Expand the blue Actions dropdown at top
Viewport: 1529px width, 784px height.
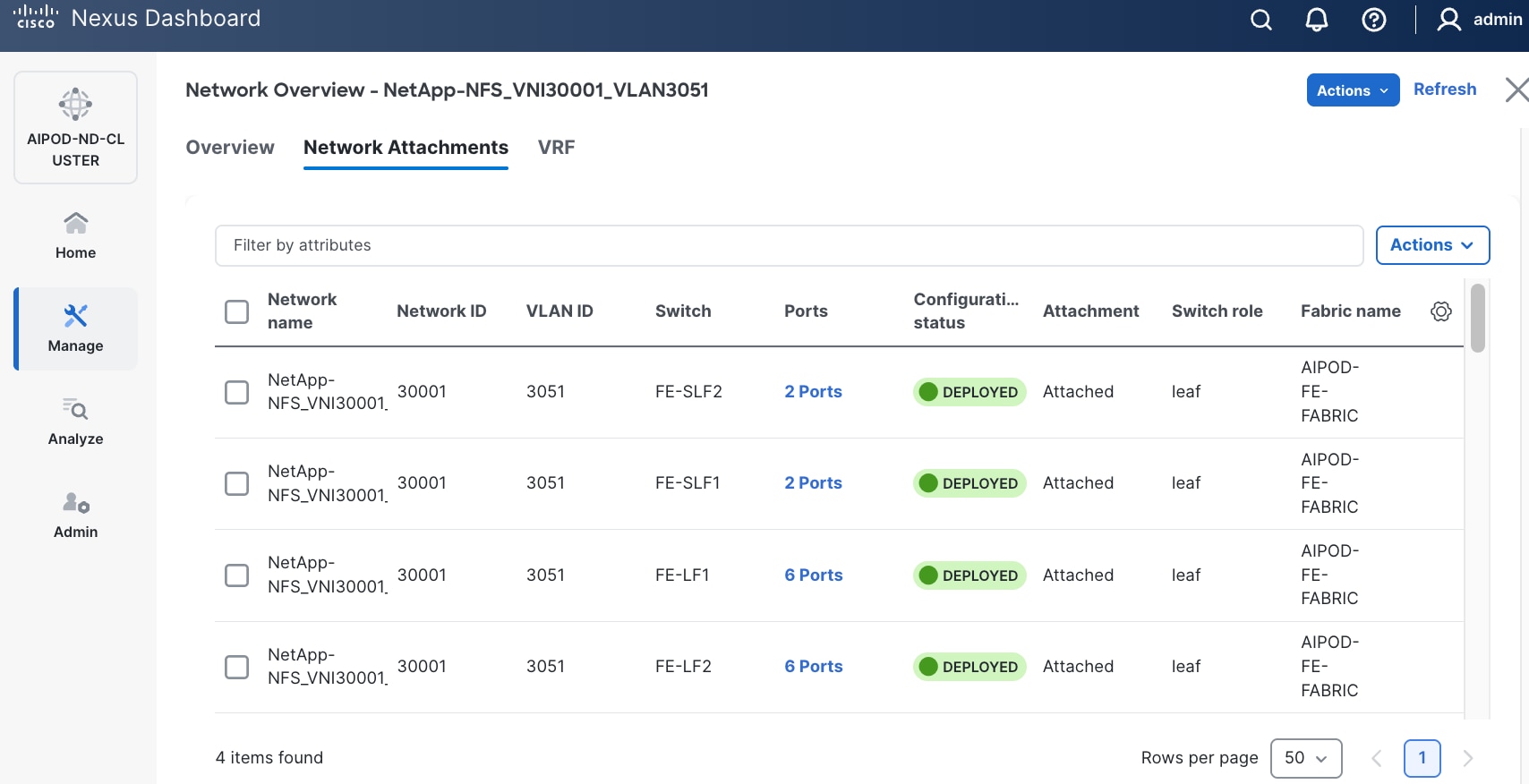1352,90
